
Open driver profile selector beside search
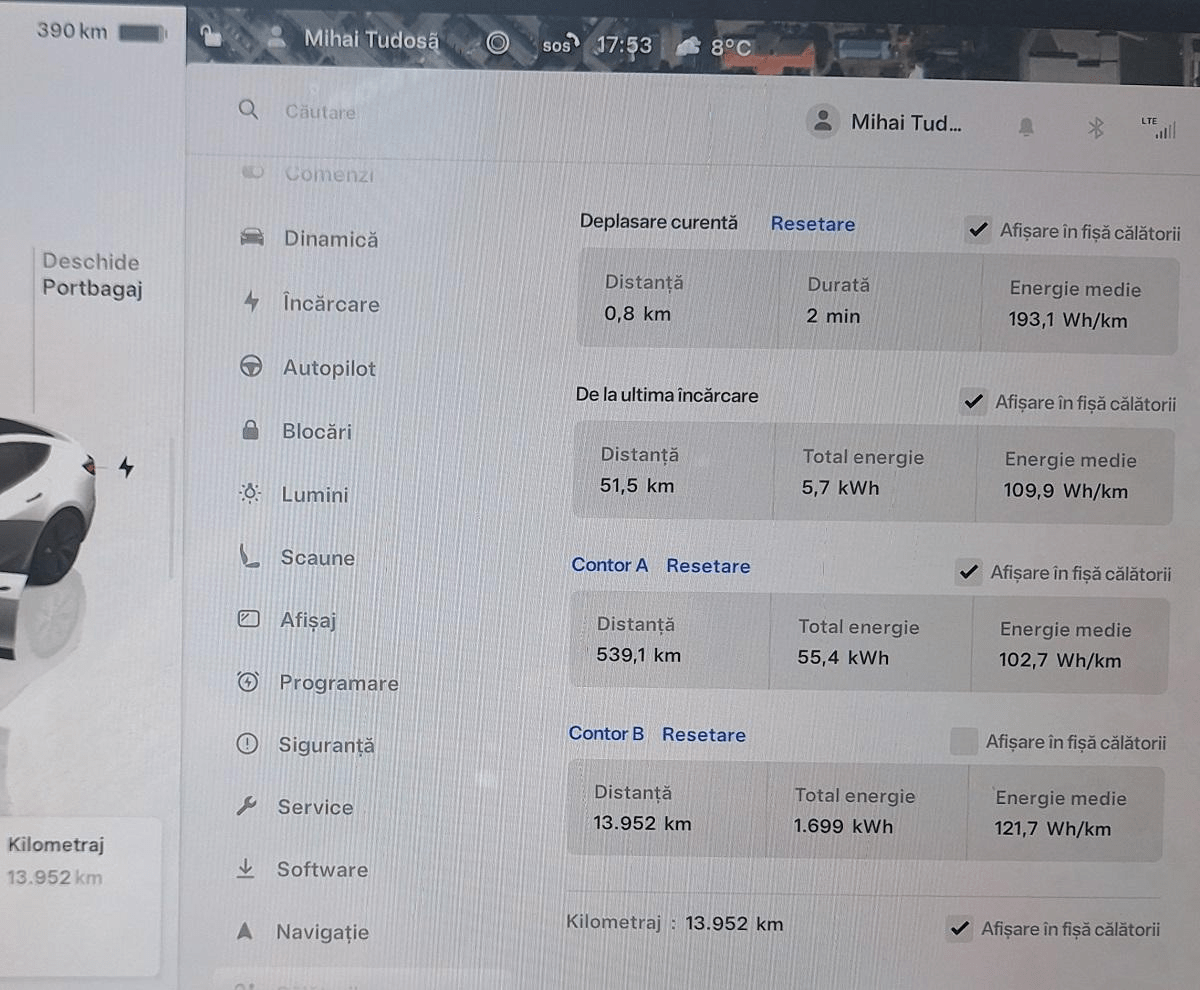click(885, 123)
